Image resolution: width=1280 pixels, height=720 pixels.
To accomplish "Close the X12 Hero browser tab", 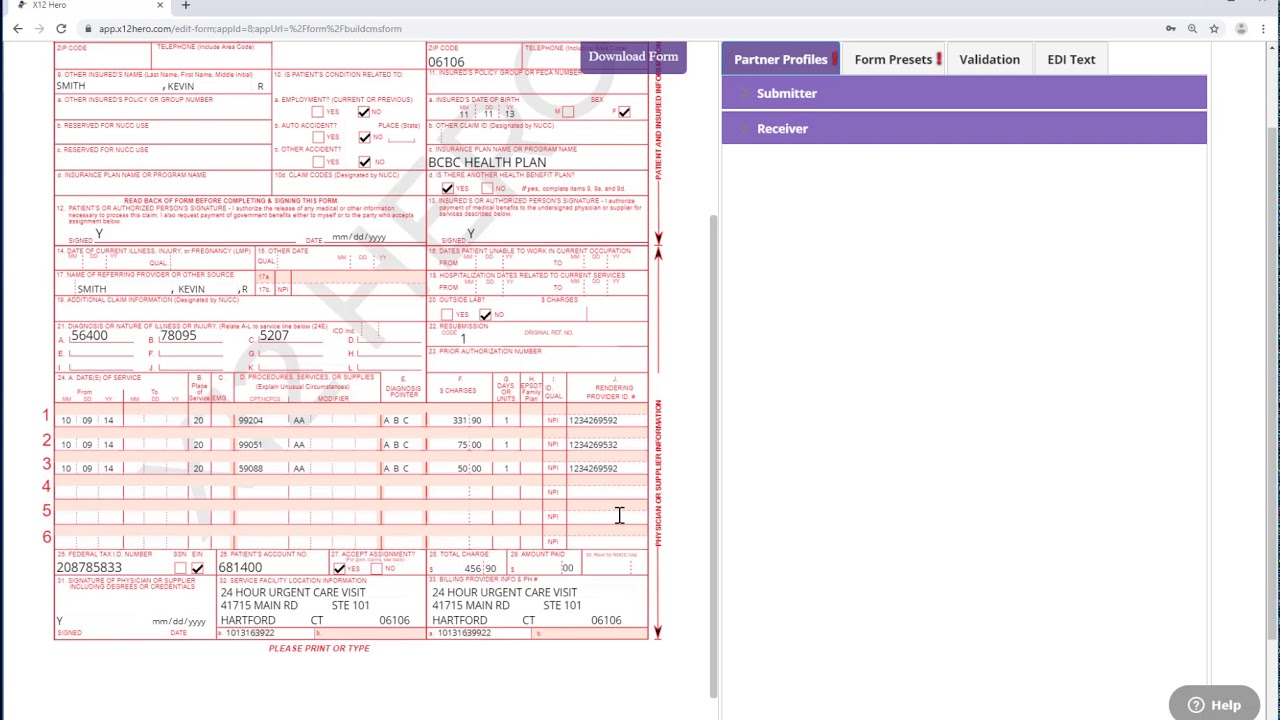I will click(x=159, y=6).
